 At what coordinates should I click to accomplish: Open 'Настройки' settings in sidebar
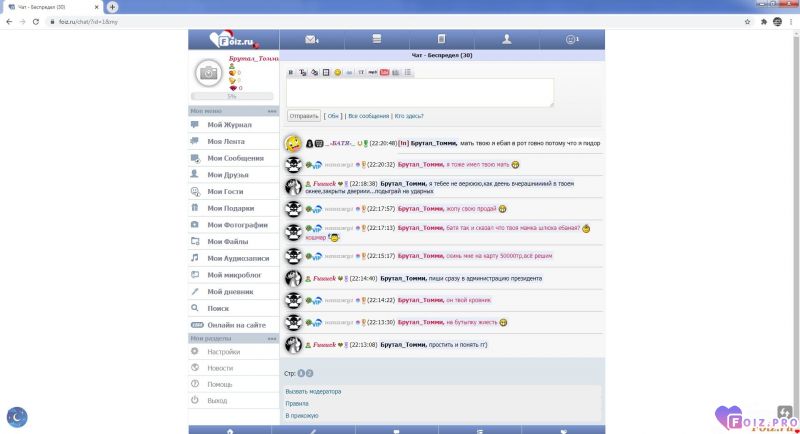pyautogui.click(x=223, y=352)
